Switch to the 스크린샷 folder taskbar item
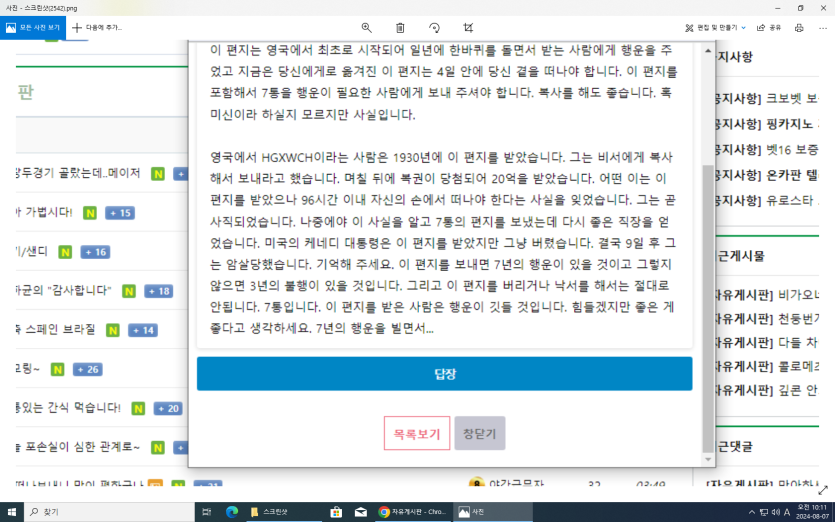The height and width of the screenshot is (522, 835). (x=284, y=512)
